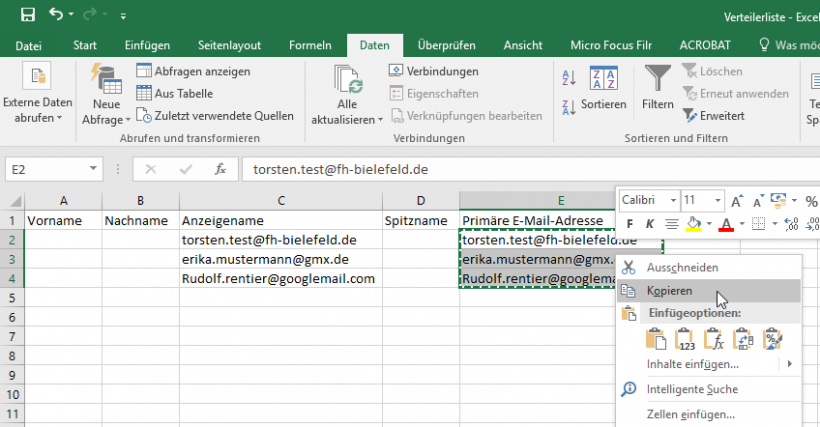Viewport: 820px width, 427px height.
Task: Switch to the Einfügen ribbon tab
Action: click(147, 45)
